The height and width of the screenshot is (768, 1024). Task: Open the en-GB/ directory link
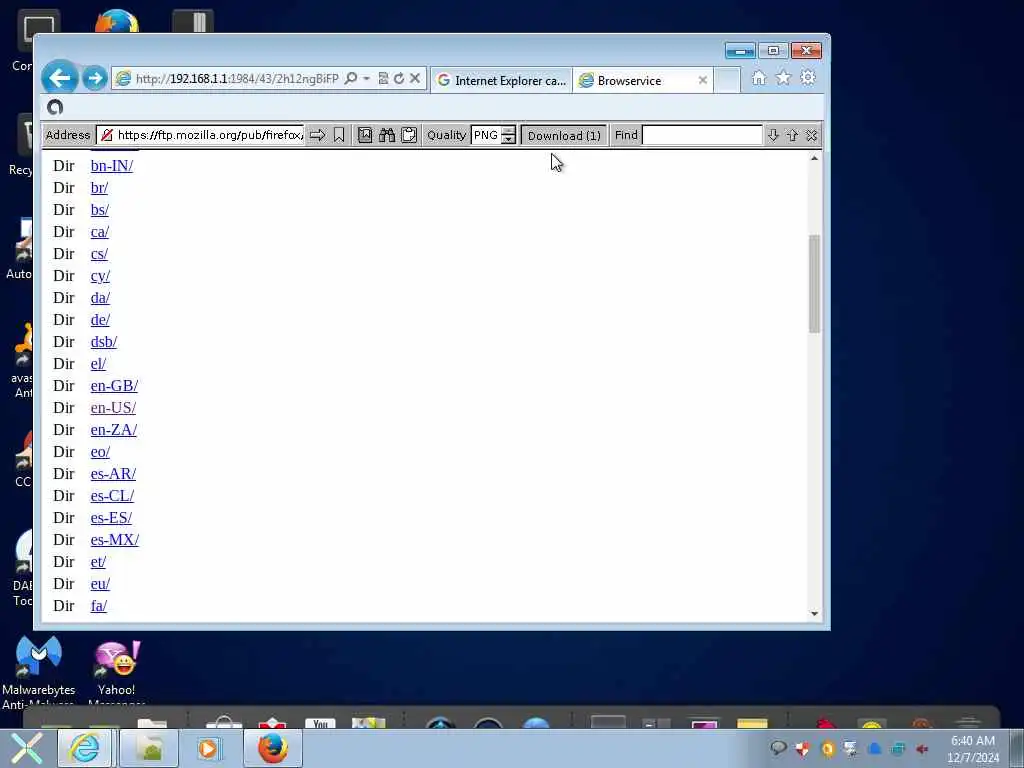pyautogui.click(x=114, y=386)
